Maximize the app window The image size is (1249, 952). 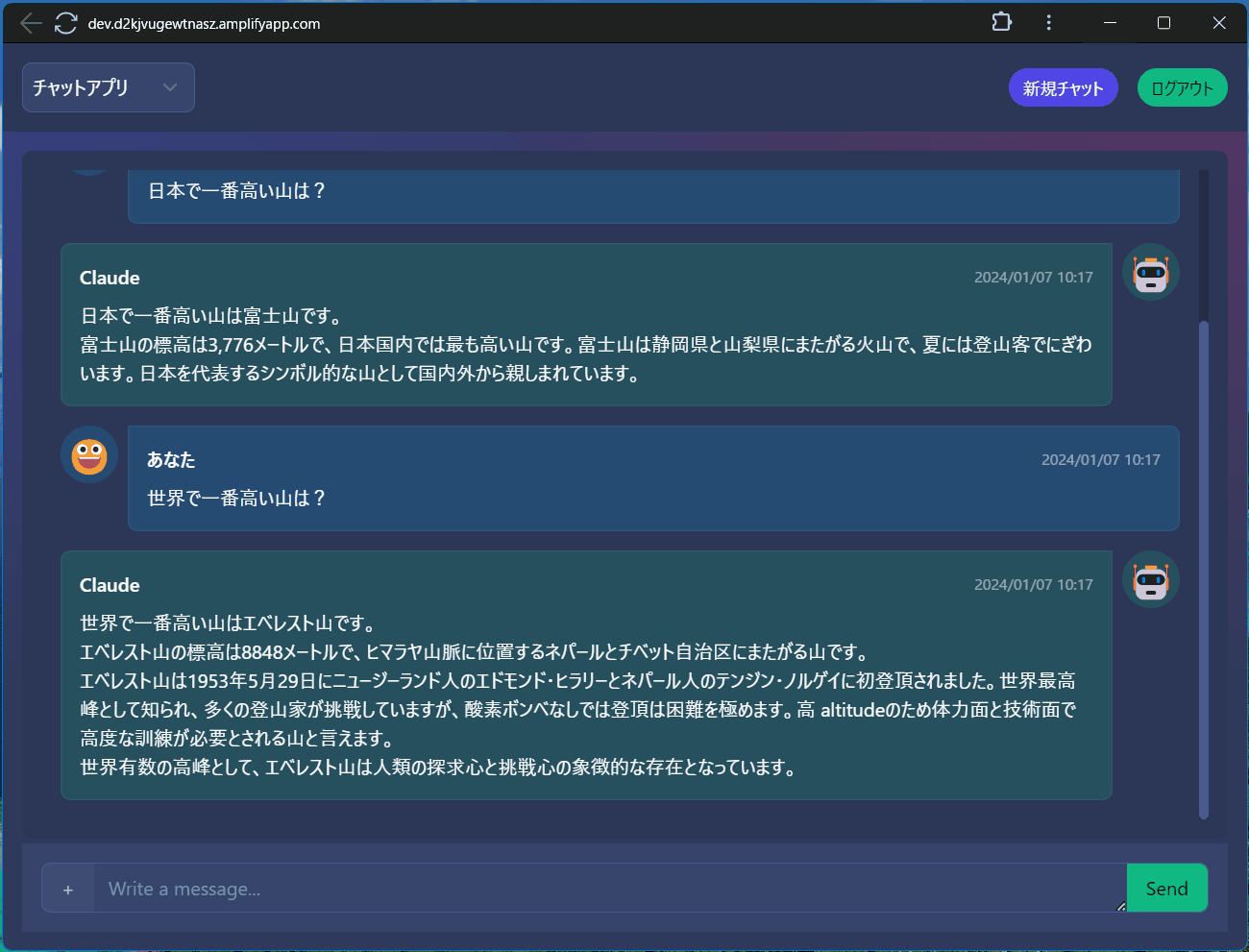point(1163,22)
